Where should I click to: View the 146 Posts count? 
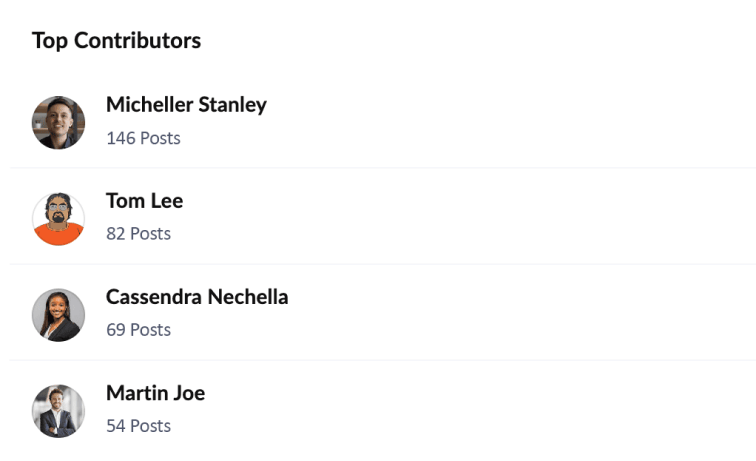tap(143, 138)
